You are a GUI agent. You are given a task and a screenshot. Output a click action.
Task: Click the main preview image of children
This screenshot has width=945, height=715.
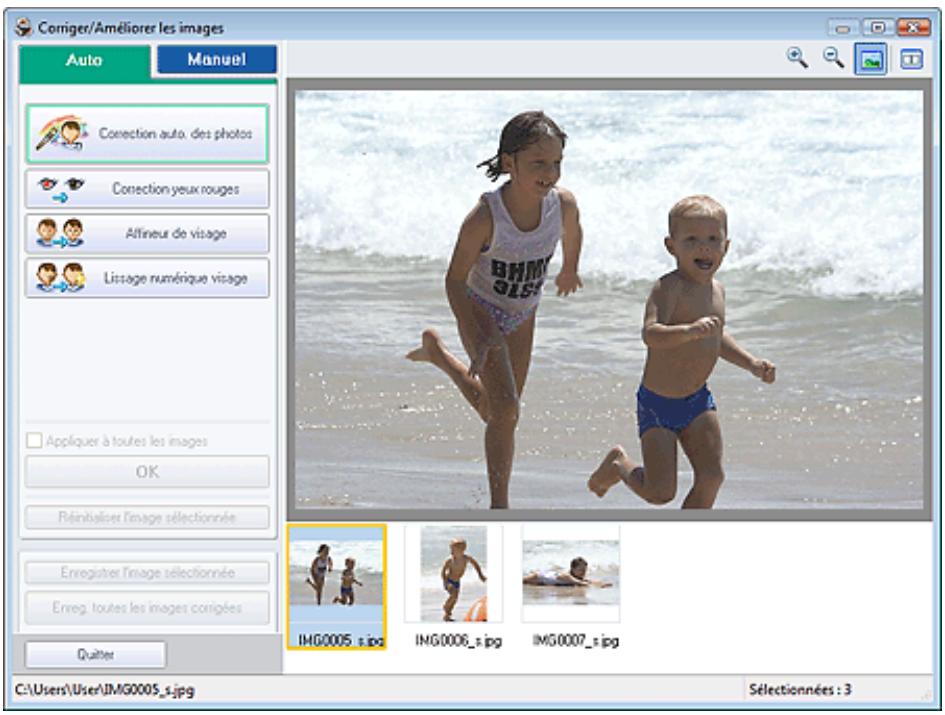(609, 299)
